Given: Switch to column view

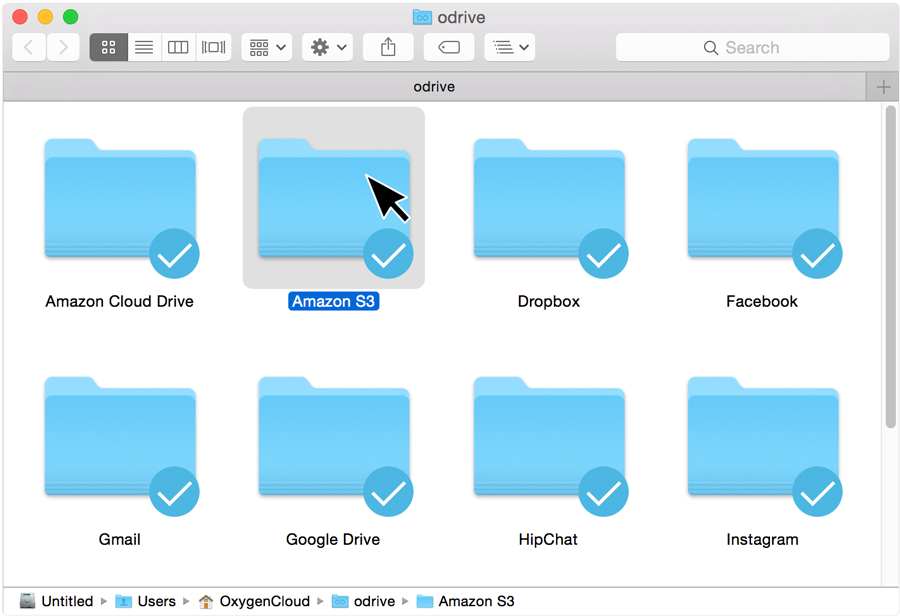Looking at the screenshot, I should 177,47.
